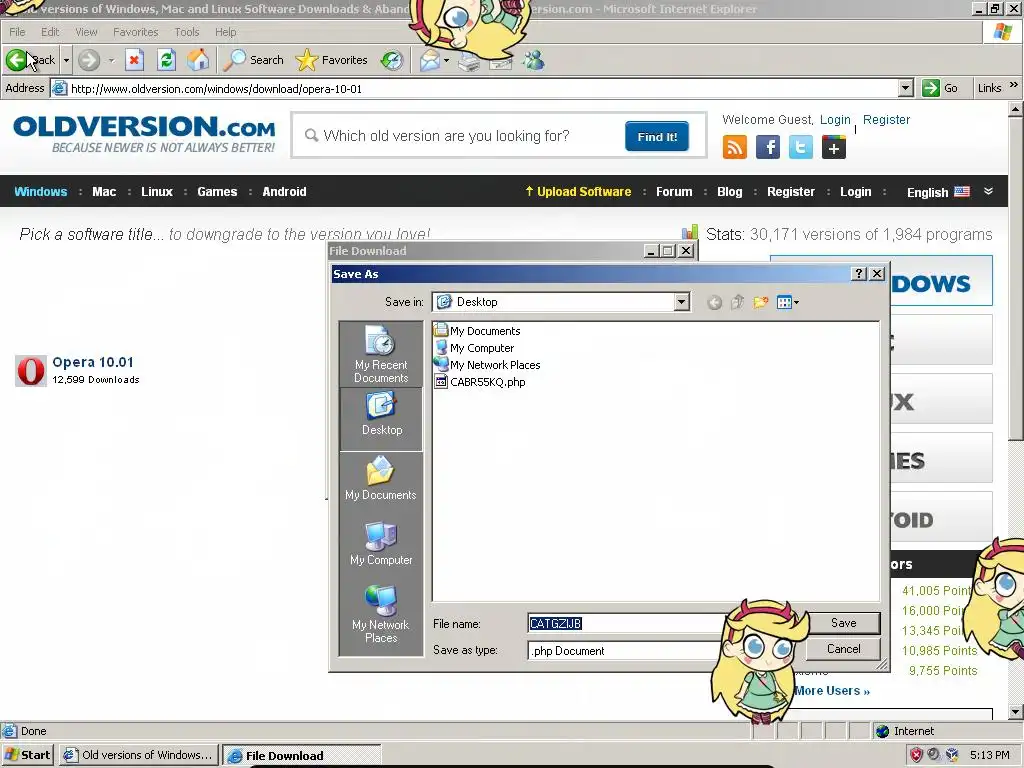Click Upload Software in the nav bar

click(578, 191)
